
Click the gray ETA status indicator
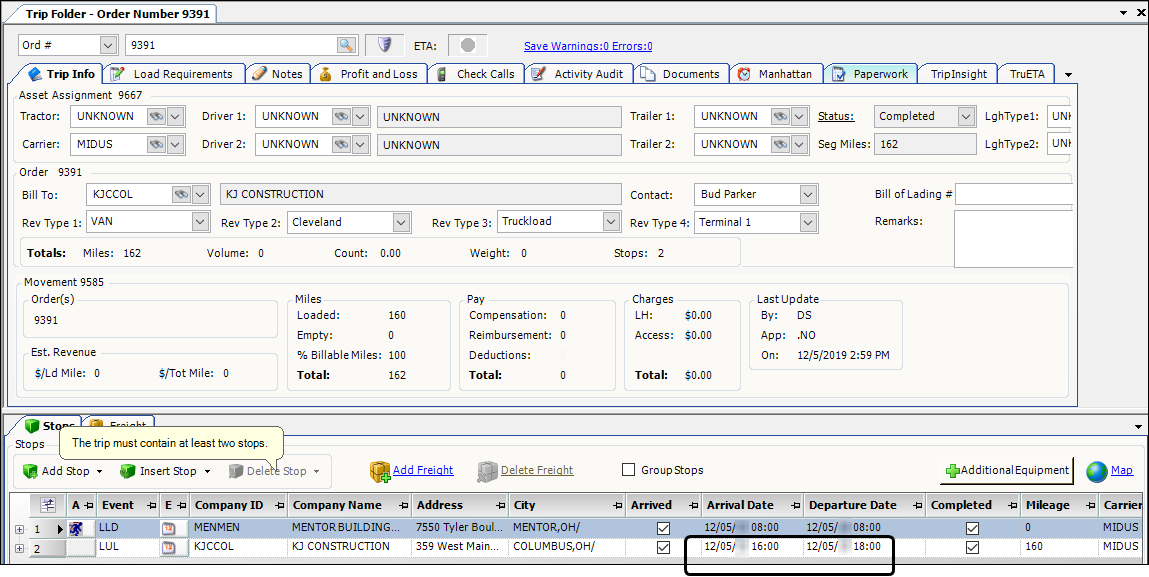(468, 46)
